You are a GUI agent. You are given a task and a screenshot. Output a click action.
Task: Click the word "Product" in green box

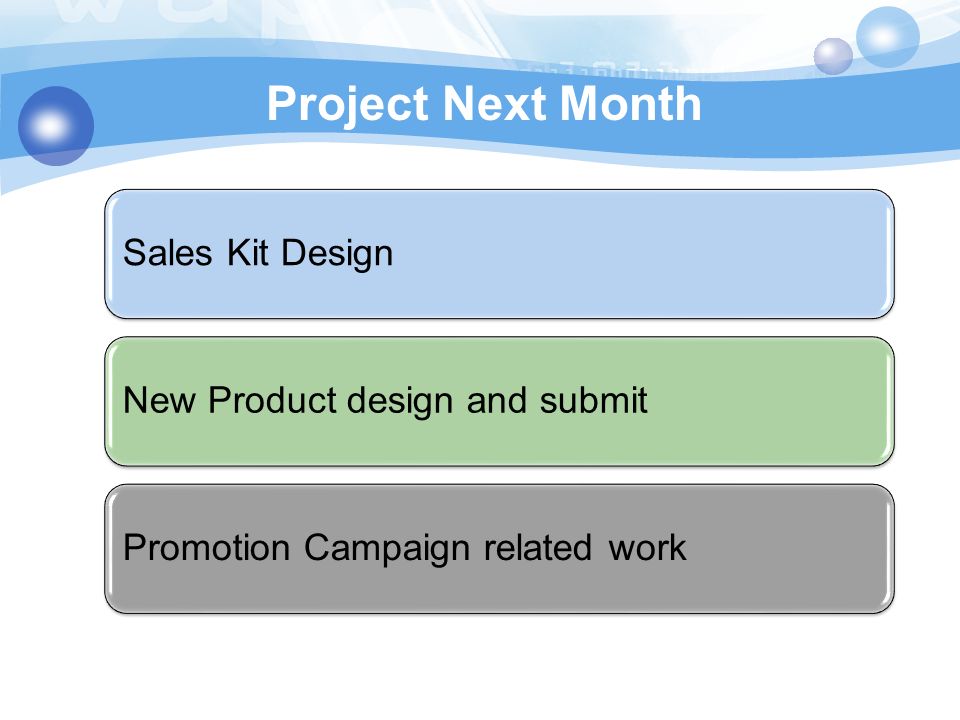[x=271, y=400]
